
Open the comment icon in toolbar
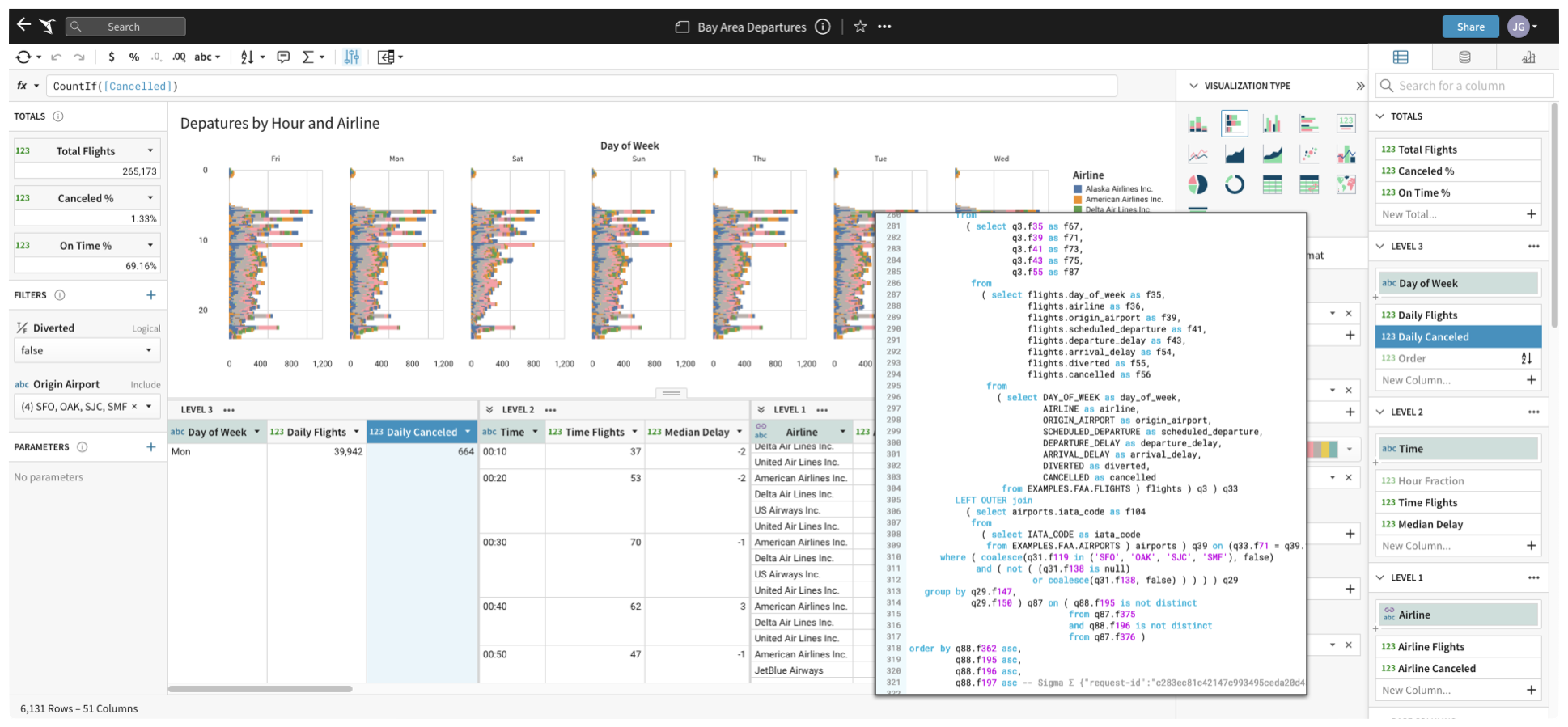point(283,57)
